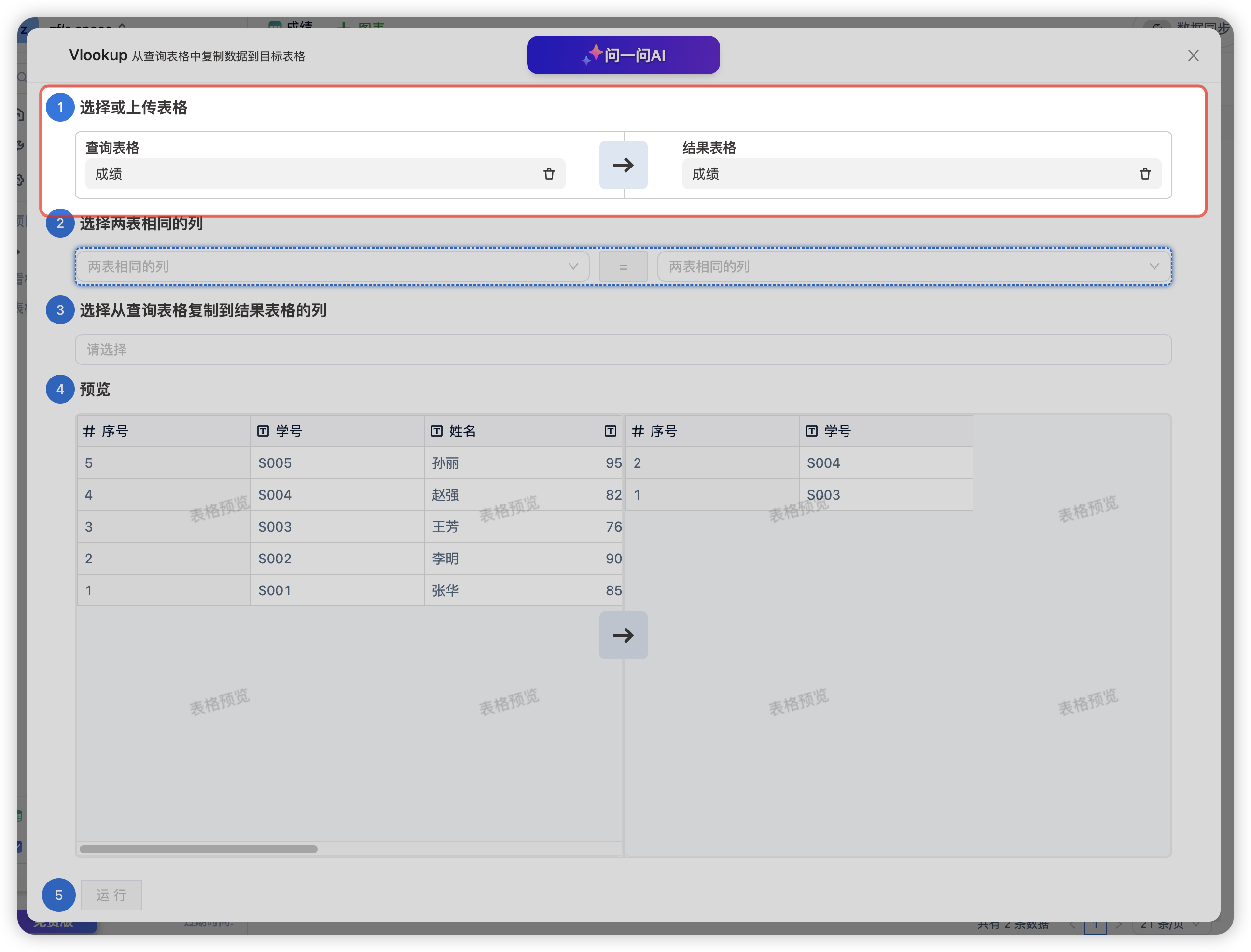Click the score cell 76
1251x952 pixels.
click(x=611, y=526)
